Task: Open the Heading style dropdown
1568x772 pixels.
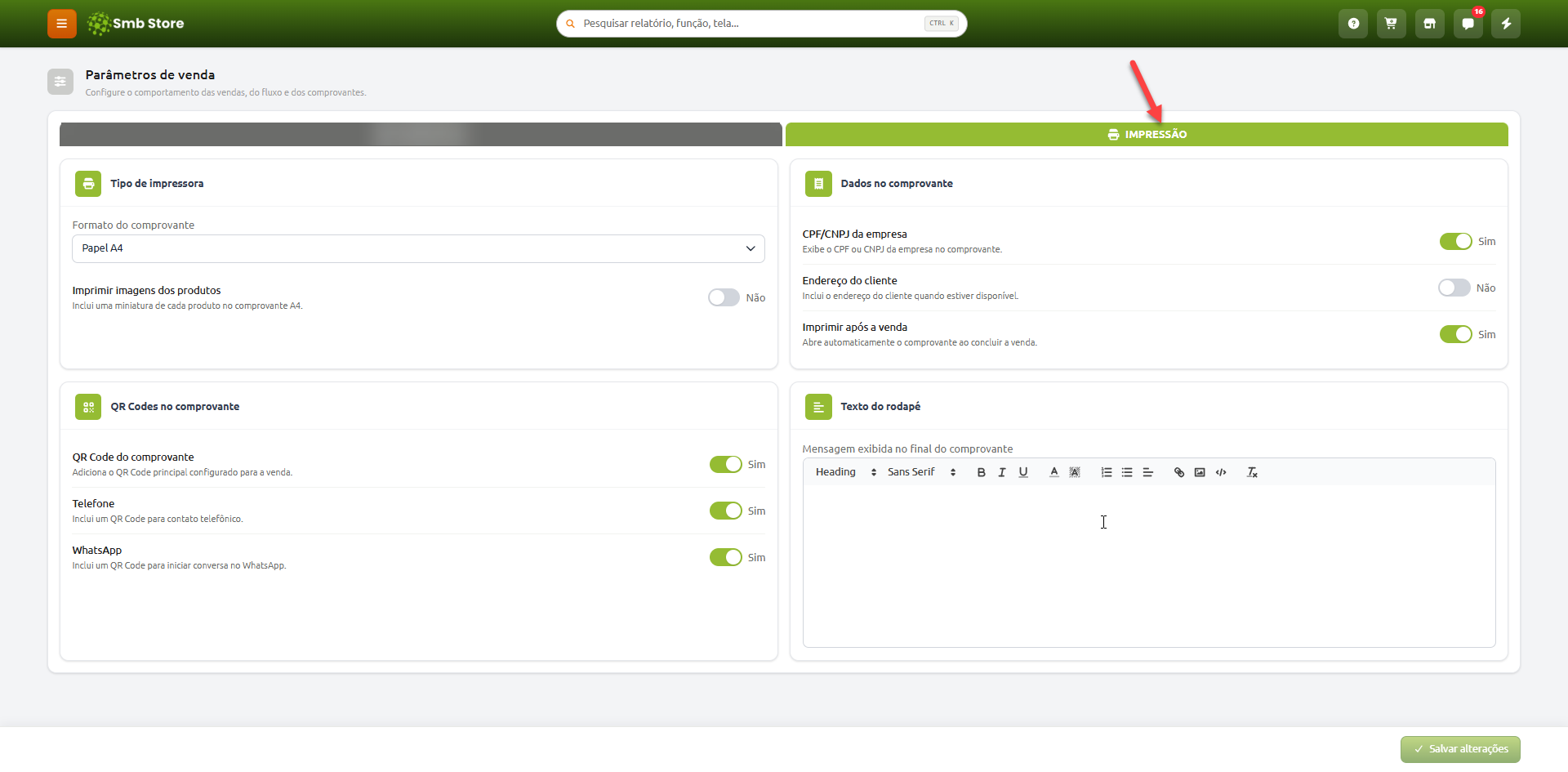Action: [845, 472]
